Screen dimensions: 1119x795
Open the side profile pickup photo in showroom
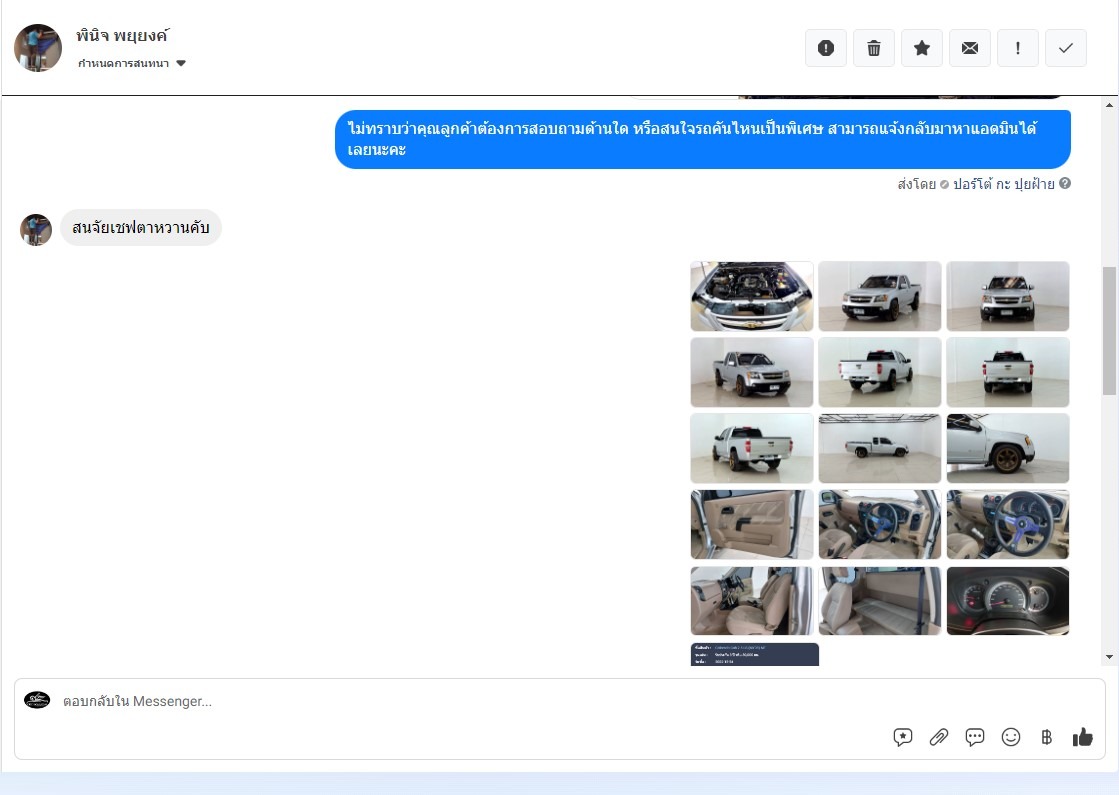879,448
